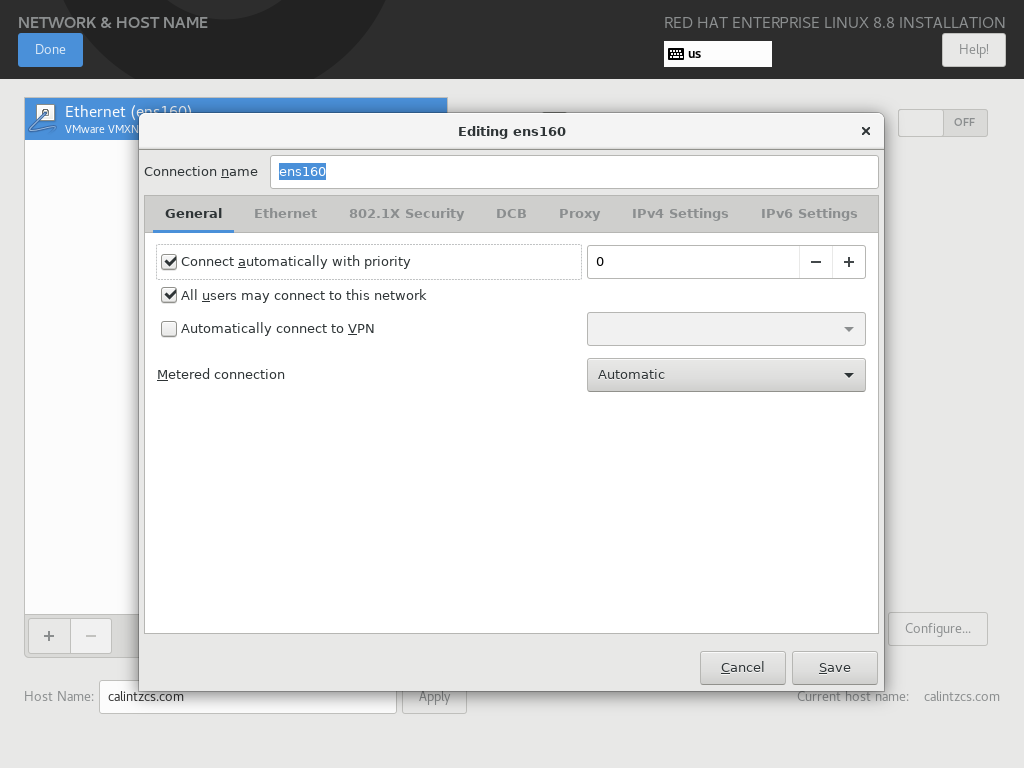Open the Help! button

pos(974,50)
